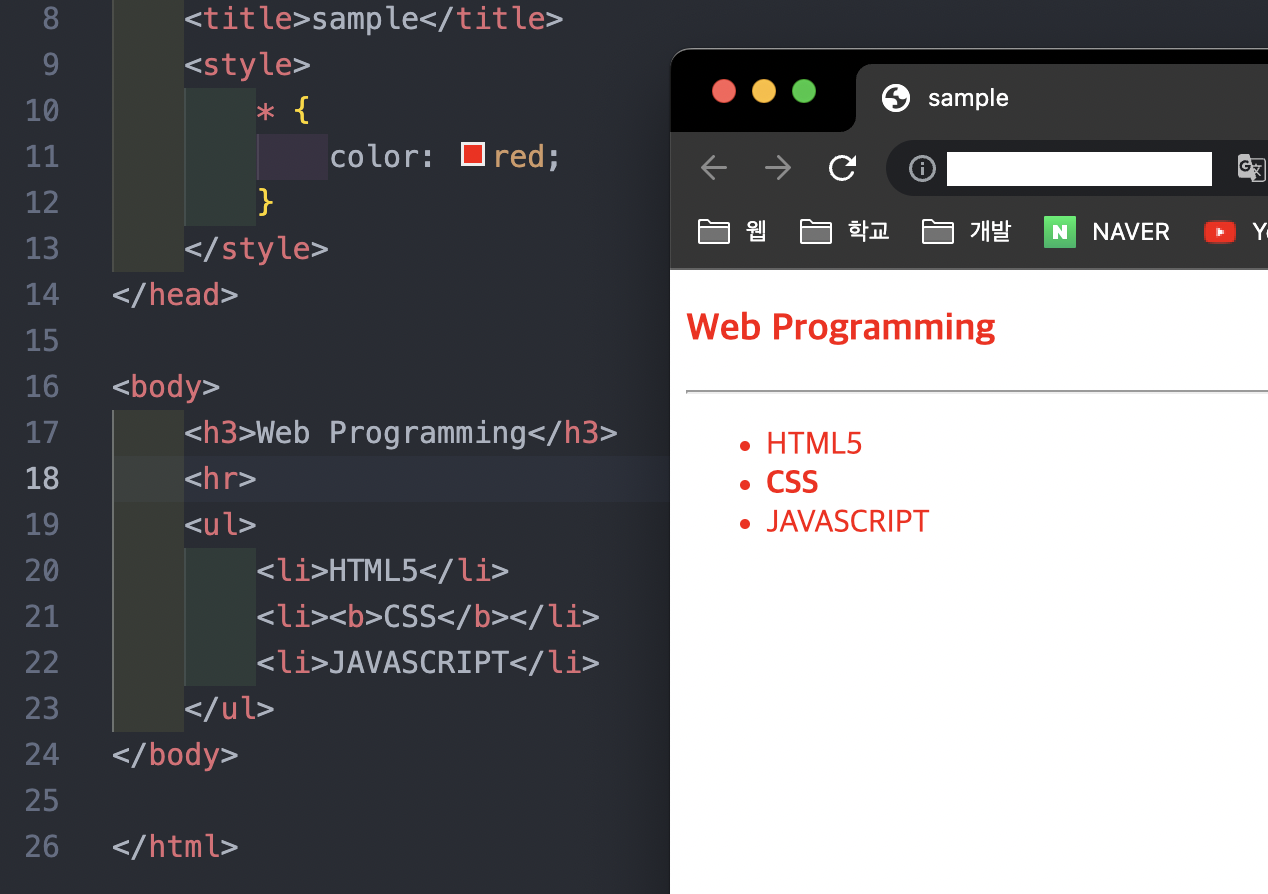Click the Web Programming heading in browser
The height and width of the screenshot is (894, 1268).
pos(841,327)
